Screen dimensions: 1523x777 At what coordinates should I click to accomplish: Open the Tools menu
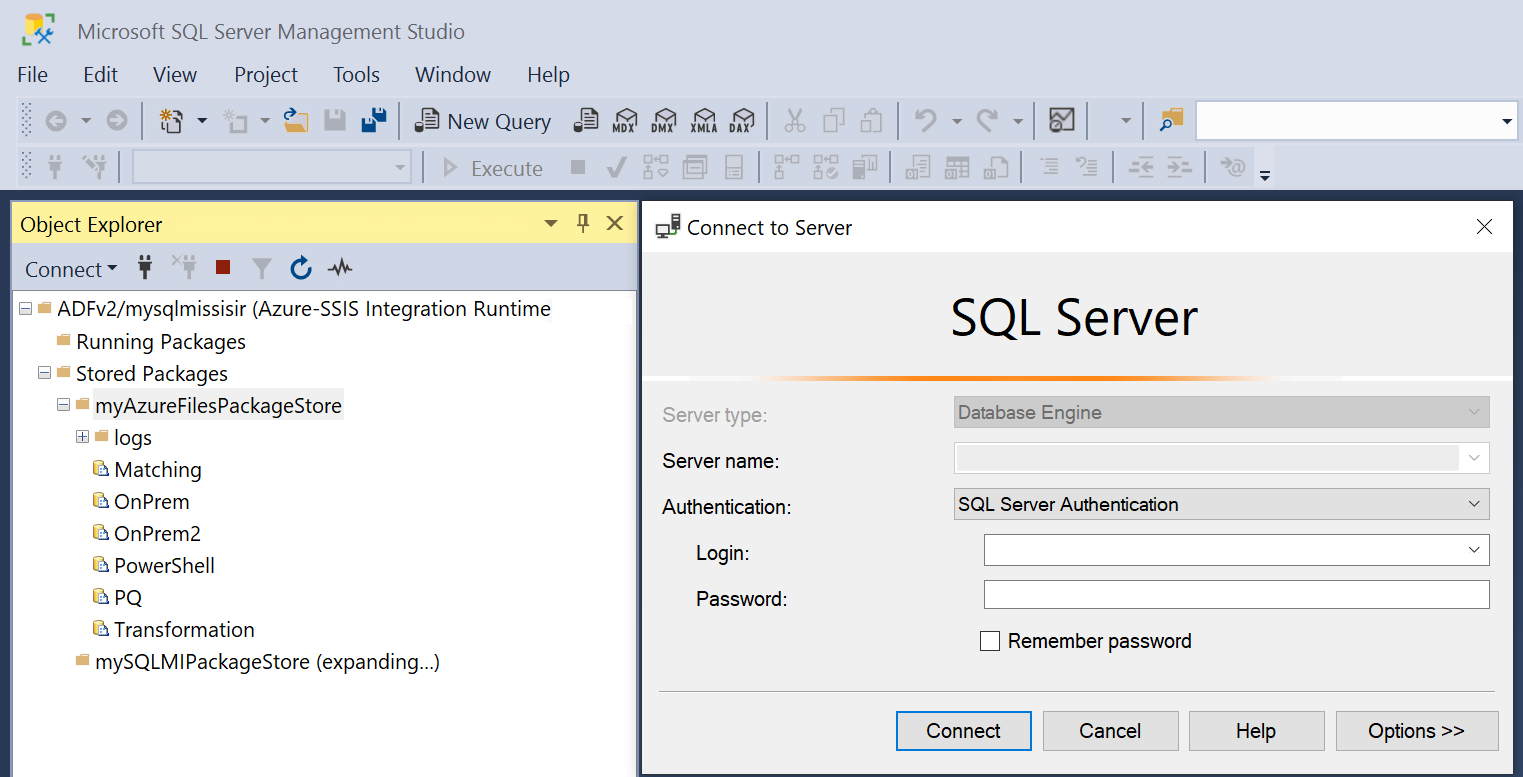356,74
